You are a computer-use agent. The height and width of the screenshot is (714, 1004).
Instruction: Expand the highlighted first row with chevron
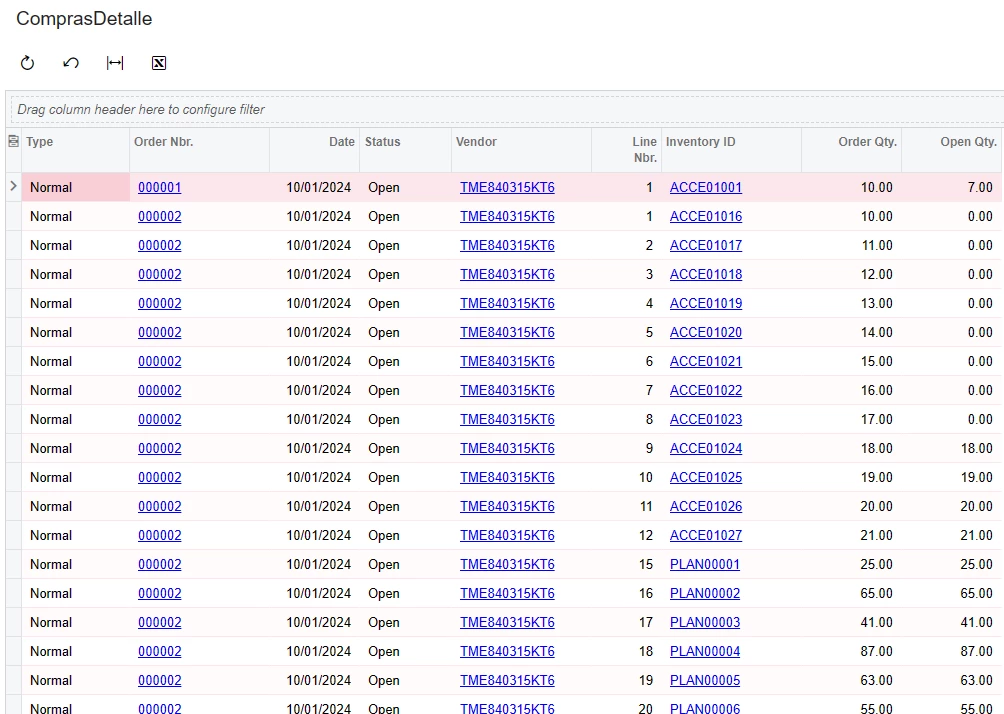tap(12, 187)
